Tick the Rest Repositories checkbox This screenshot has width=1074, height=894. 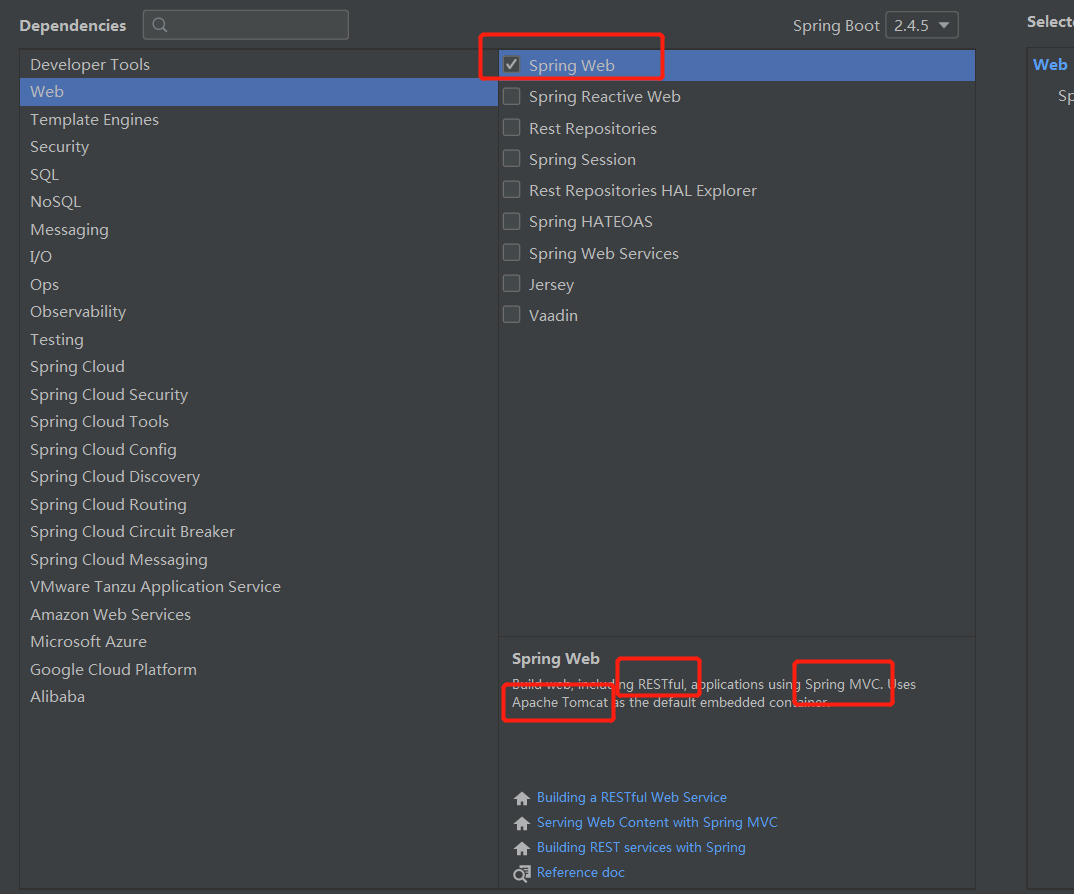coord(512,127)
